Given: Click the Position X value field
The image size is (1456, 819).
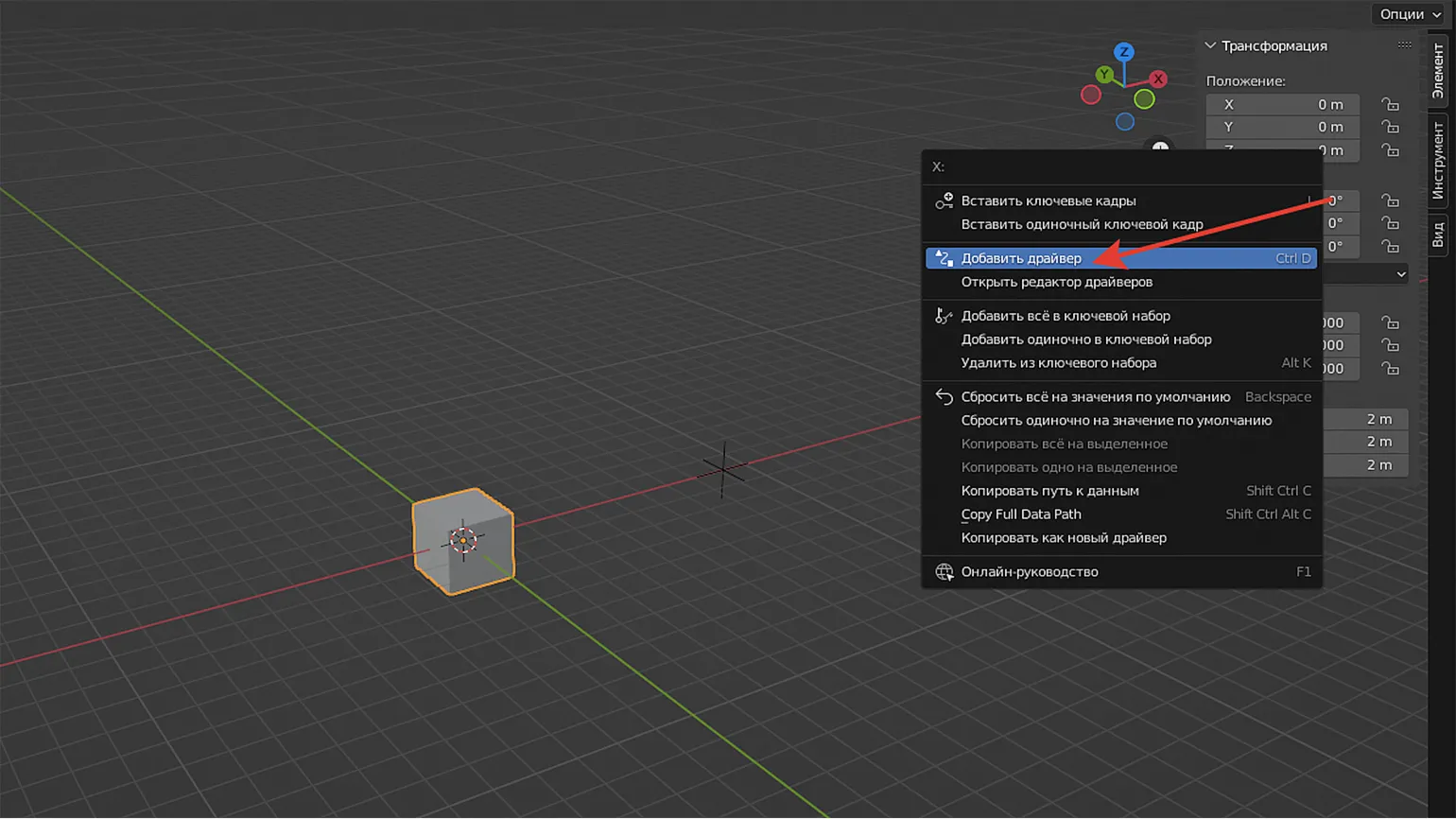Looking at the screenshot, I should tap(1282, 105).
